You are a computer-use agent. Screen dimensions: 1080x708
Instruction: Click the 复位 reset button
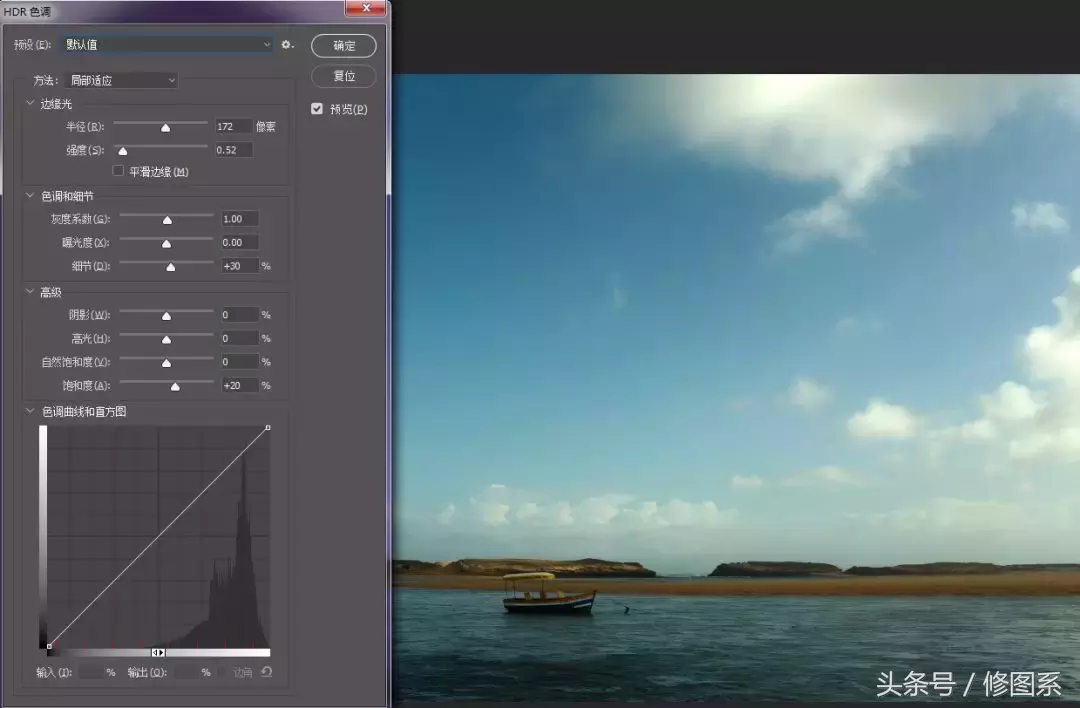(344, 76)
